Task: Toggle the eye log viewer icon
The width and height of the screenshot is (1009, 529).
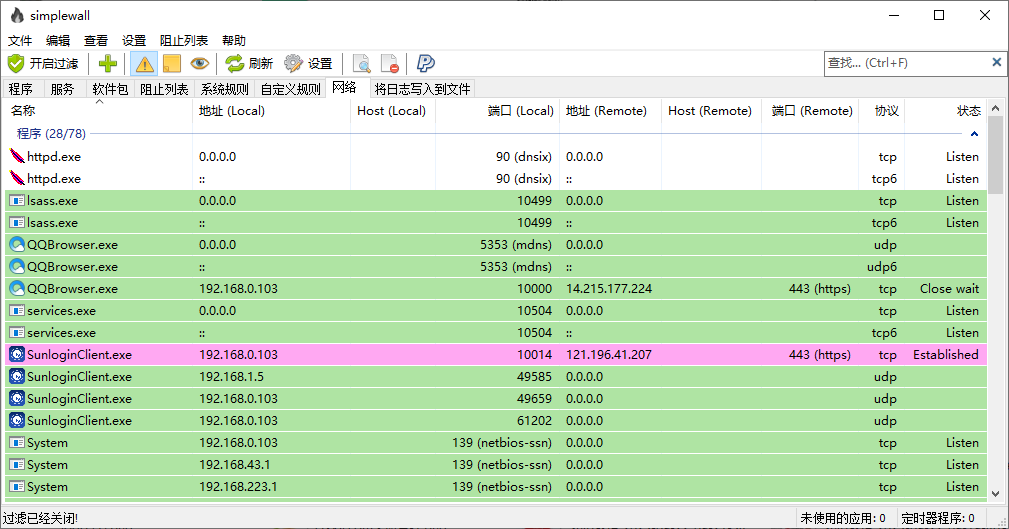Action: pos(200,64)
